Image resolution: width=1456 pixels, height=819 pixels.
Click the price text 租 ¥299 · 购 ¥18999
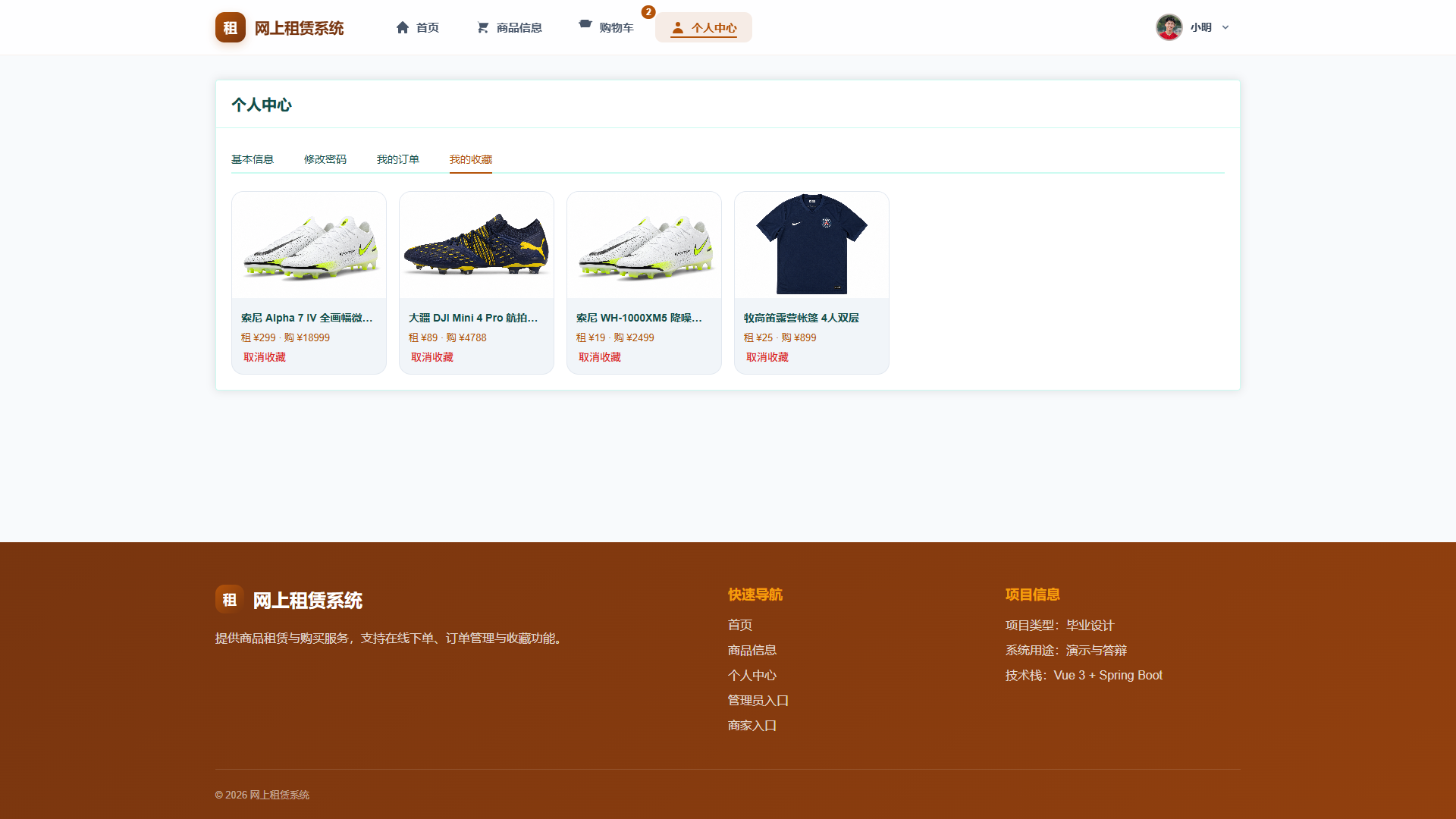pos(286,337)
